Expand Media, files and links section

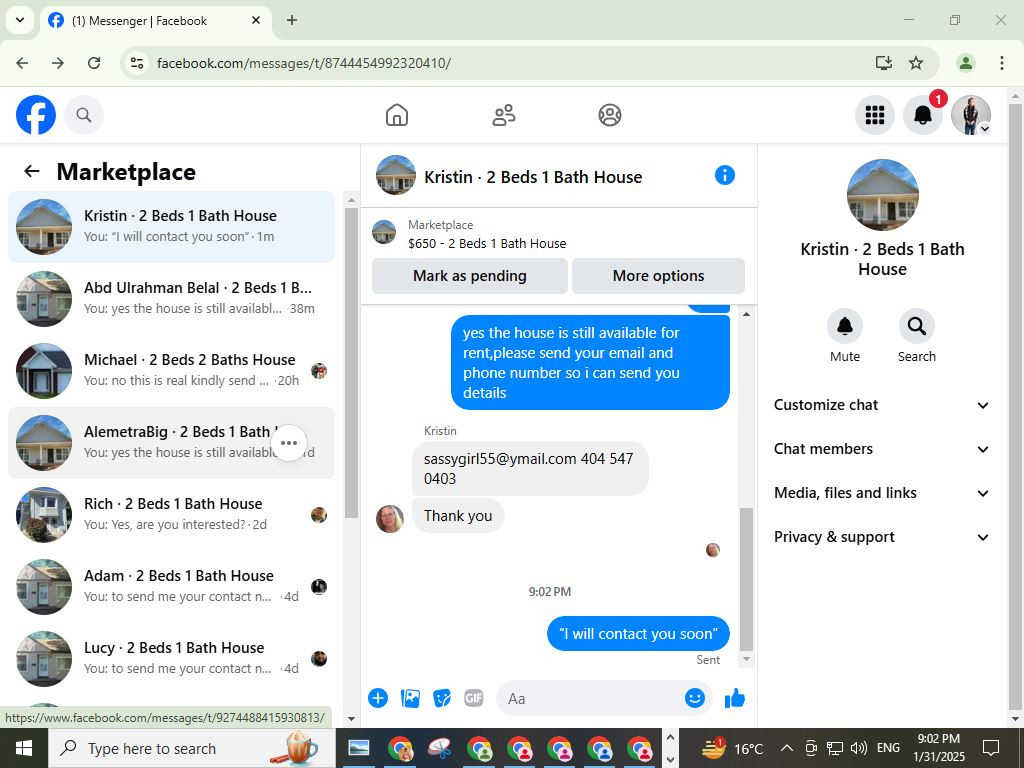[882, 493]
